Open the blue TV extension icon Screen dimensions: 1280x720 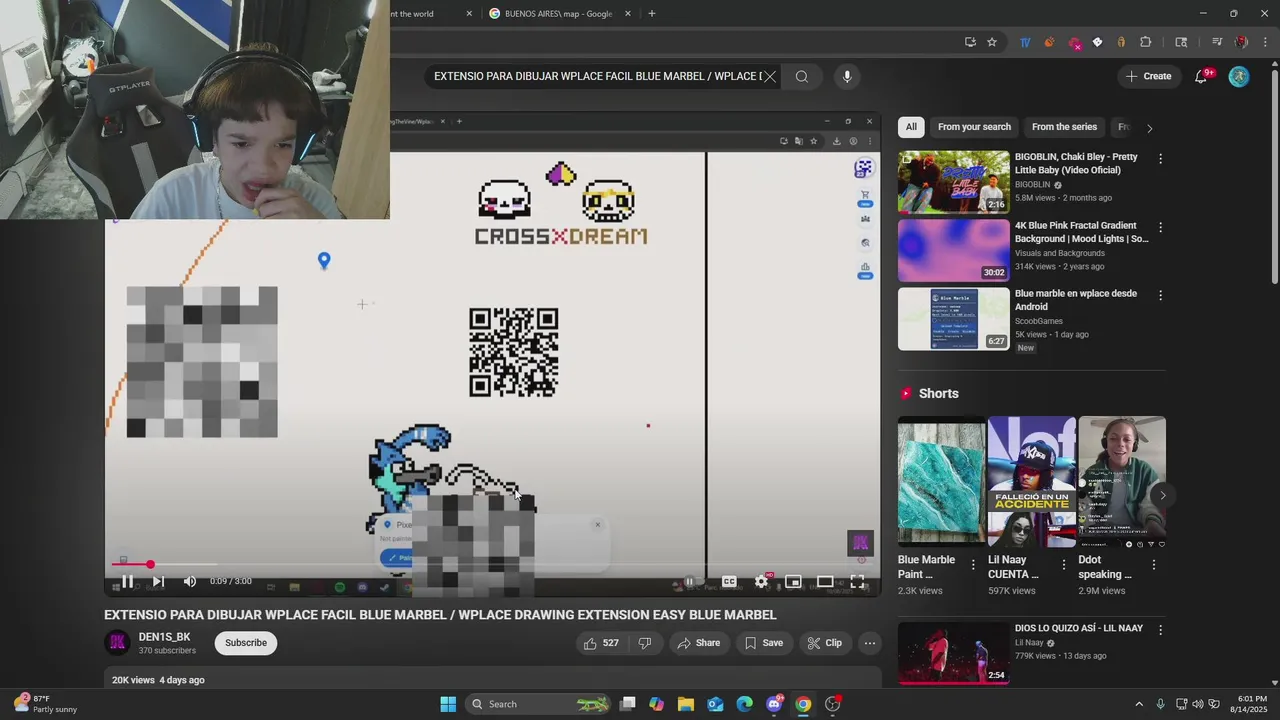point(1025,42)
